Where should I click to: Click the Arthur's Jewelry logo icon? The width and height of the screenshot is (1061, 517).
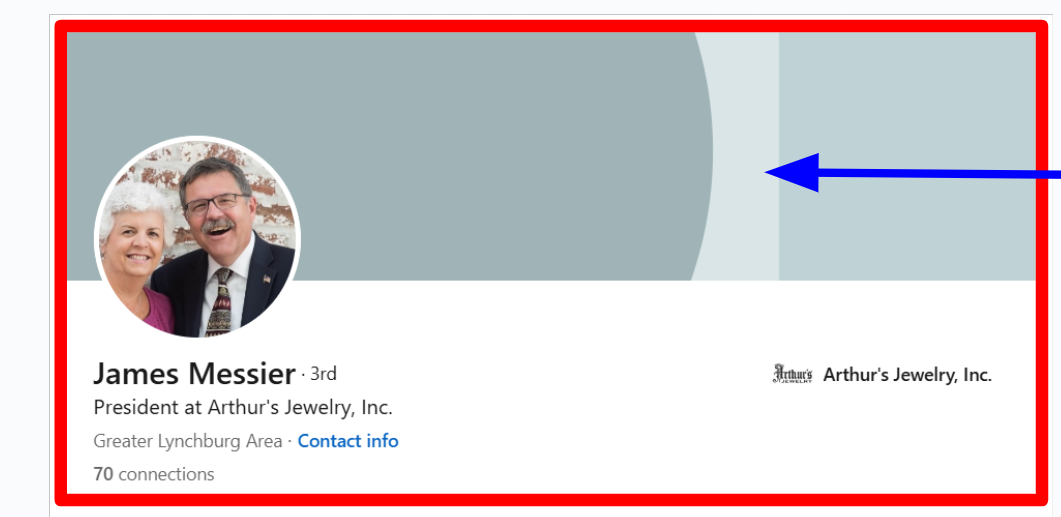(x=792, y=374)
